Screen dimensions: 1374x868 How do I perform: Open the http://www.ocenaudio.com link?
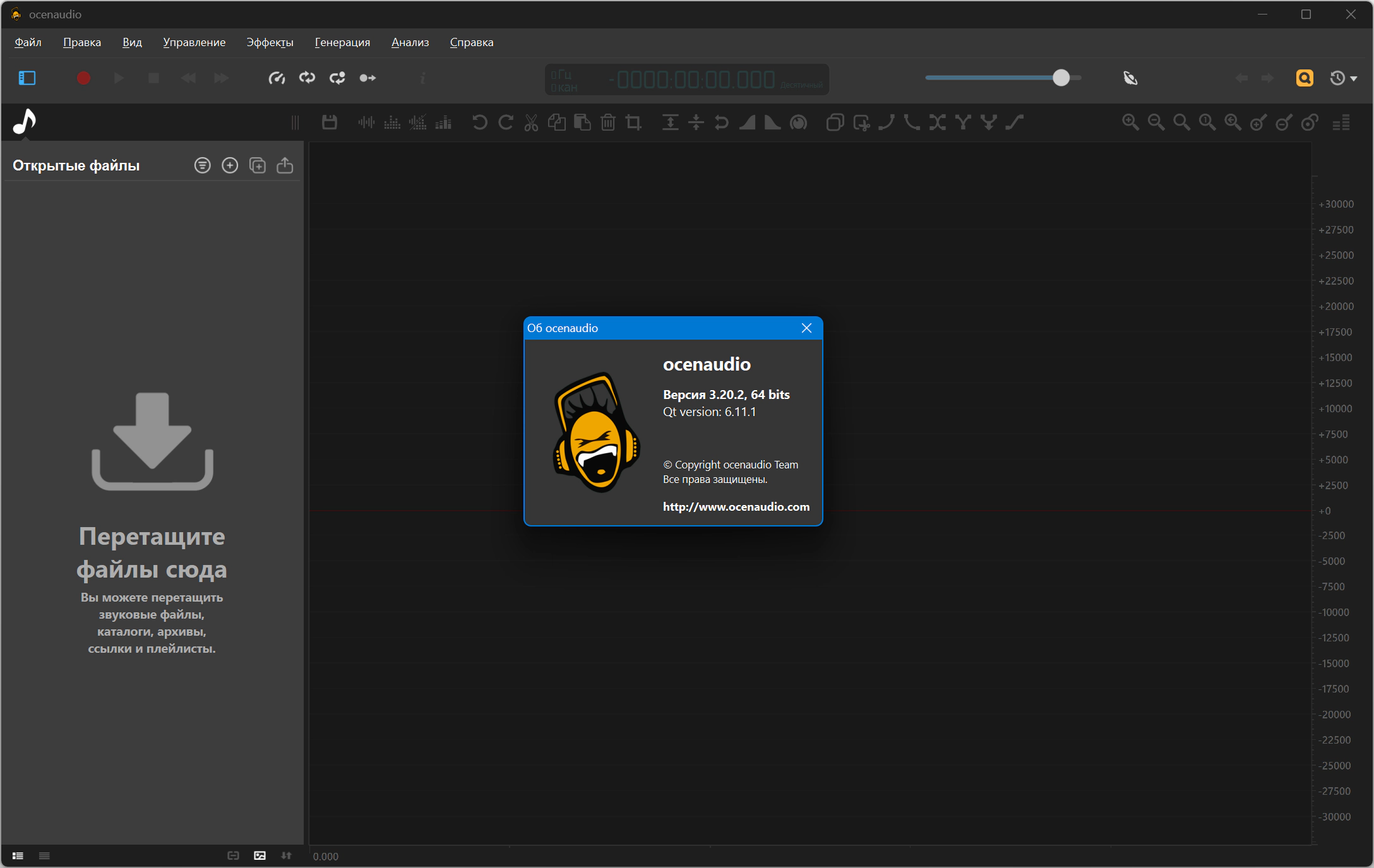(736, 507)
